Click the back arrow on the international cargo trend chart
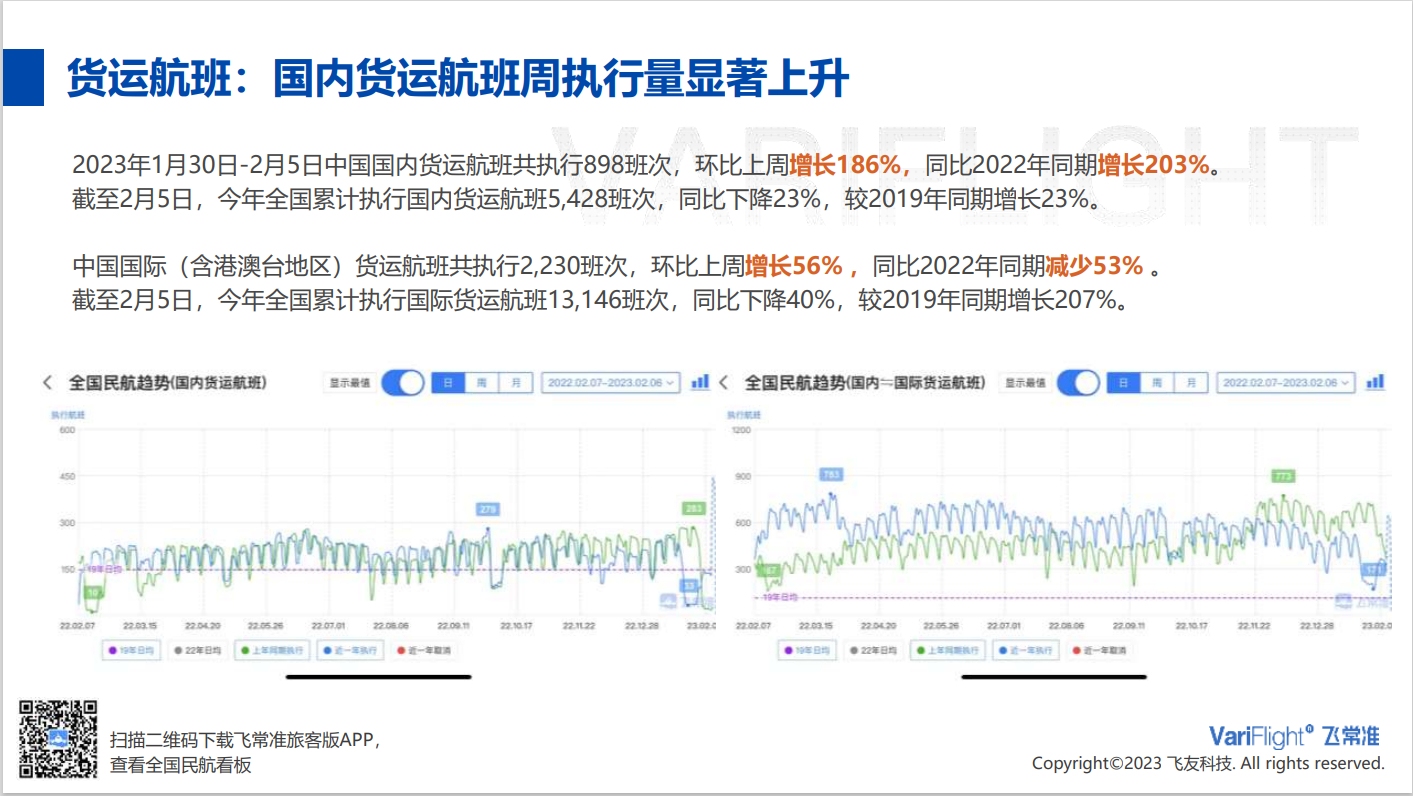 (x=724, y=382)
